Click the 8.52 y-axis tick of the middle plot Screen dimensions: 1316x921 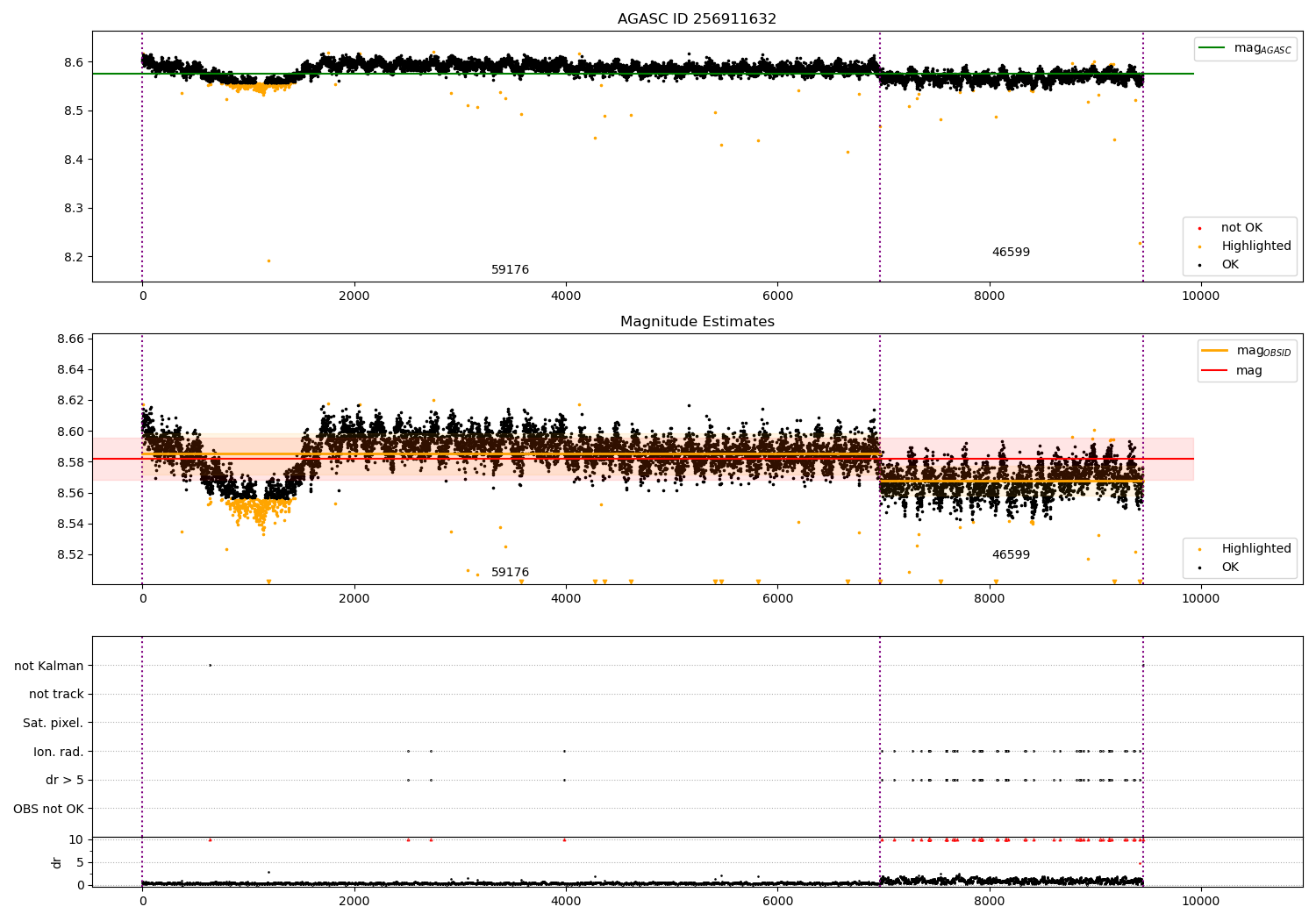click(70, 554)
